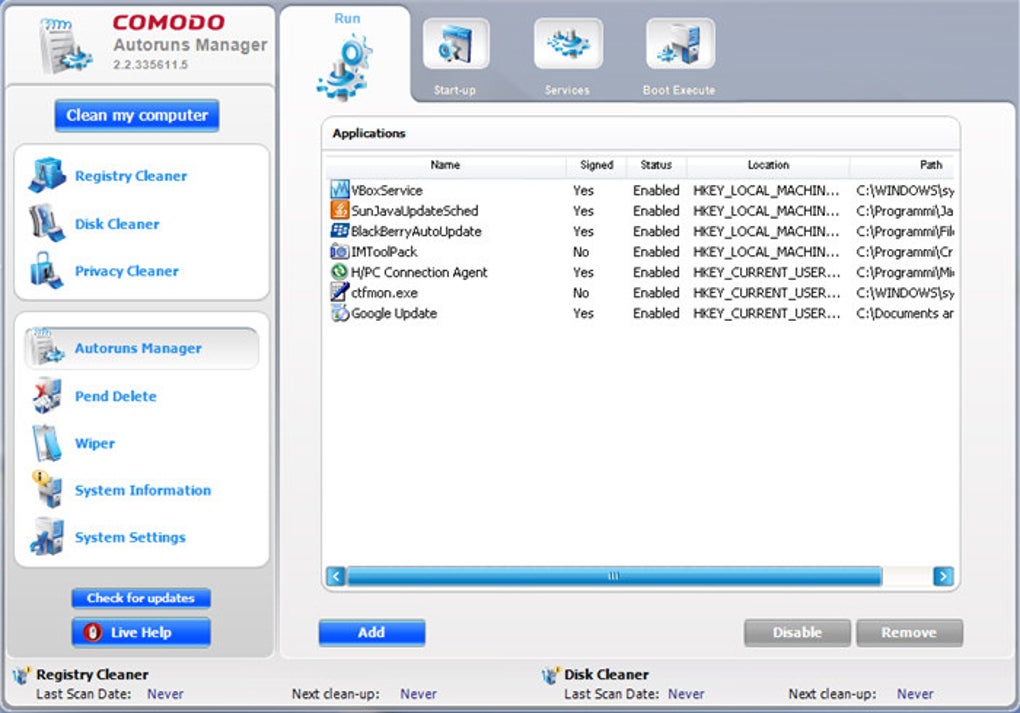Open System Settings
The height and width of the screenshot is (713, 1020).
(128, 537)
